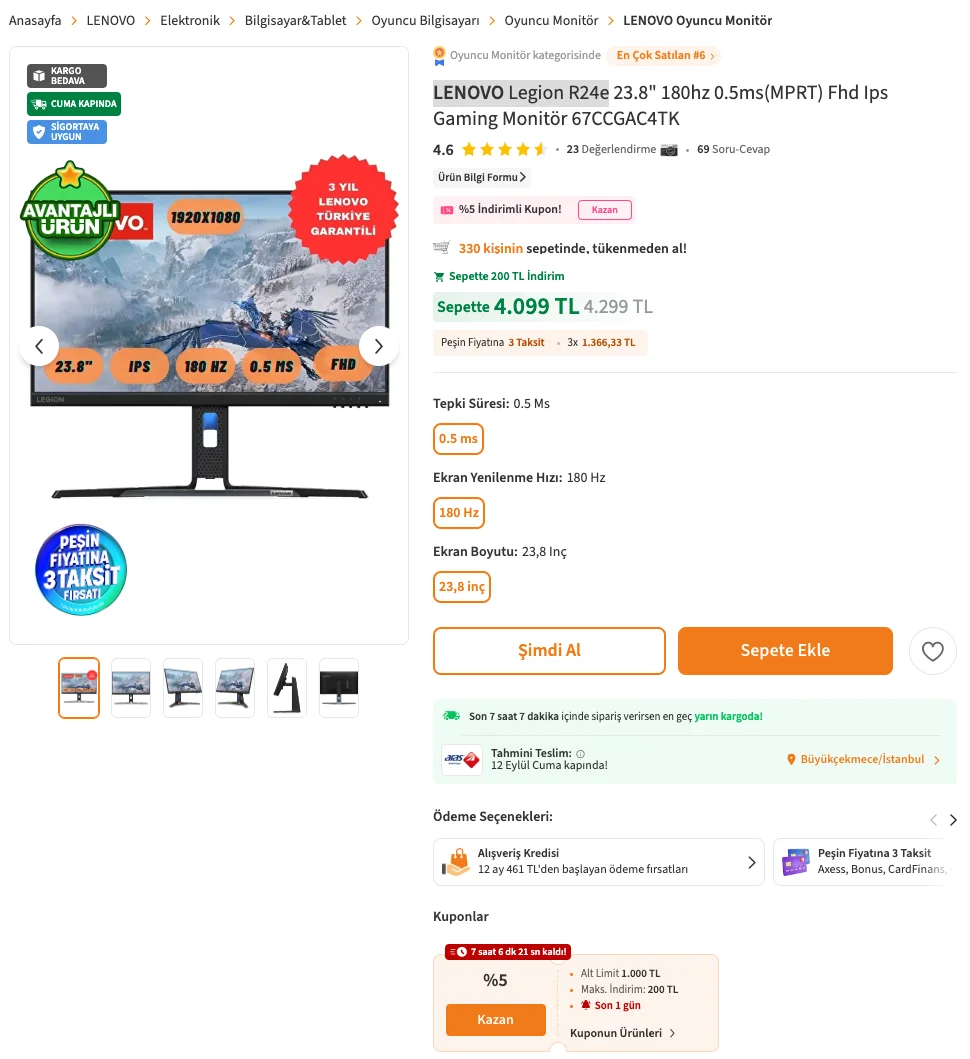The height and width of the screenshot is (1059, 970).
Task: Navigate to Bilgisayar&Tablet breadcrumb
Action: pos(295,21)
